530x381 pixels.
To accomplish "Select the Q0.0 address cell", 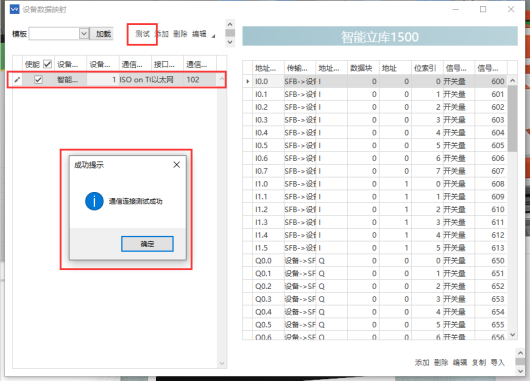I will click(268, 261).
